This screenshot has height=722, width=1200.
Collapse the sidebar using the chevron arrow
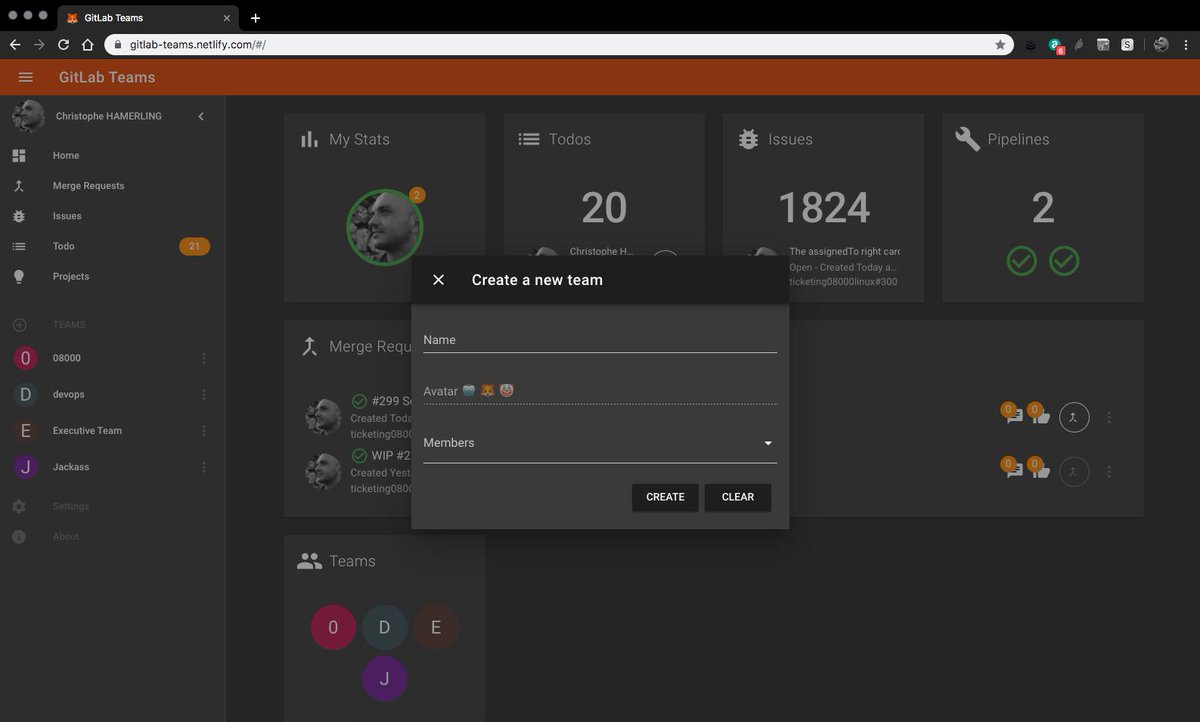(200, 116)
